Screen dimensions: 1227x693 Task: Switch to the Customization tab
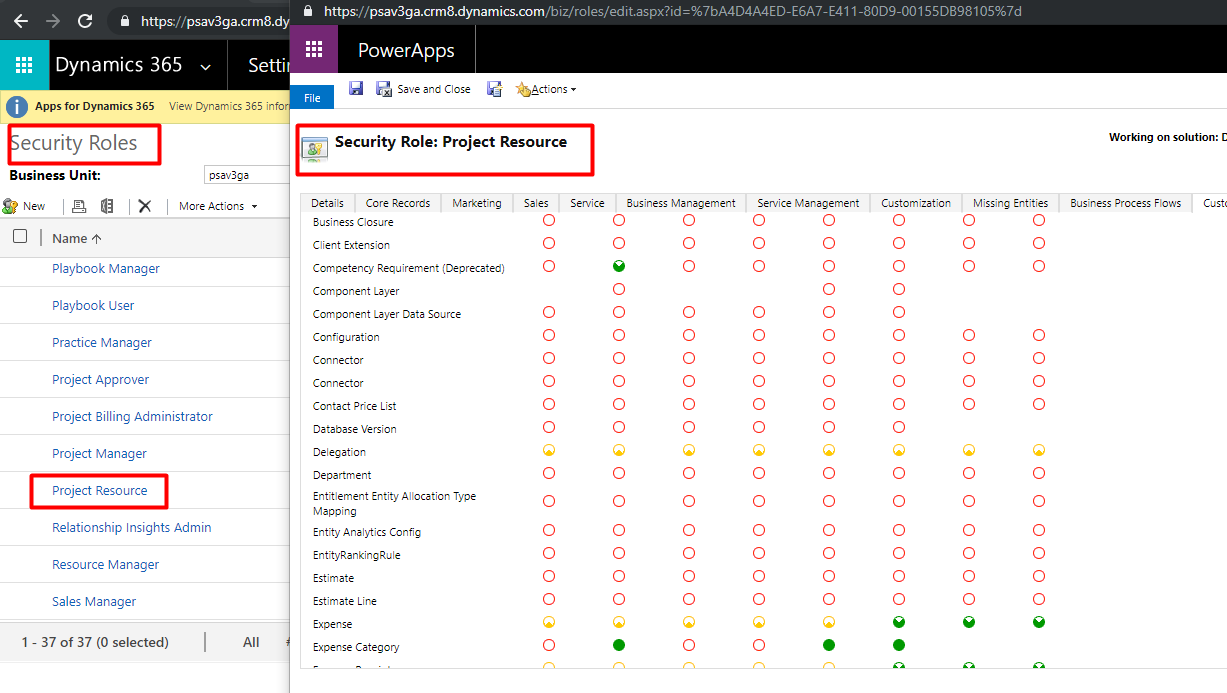(915, 203)
